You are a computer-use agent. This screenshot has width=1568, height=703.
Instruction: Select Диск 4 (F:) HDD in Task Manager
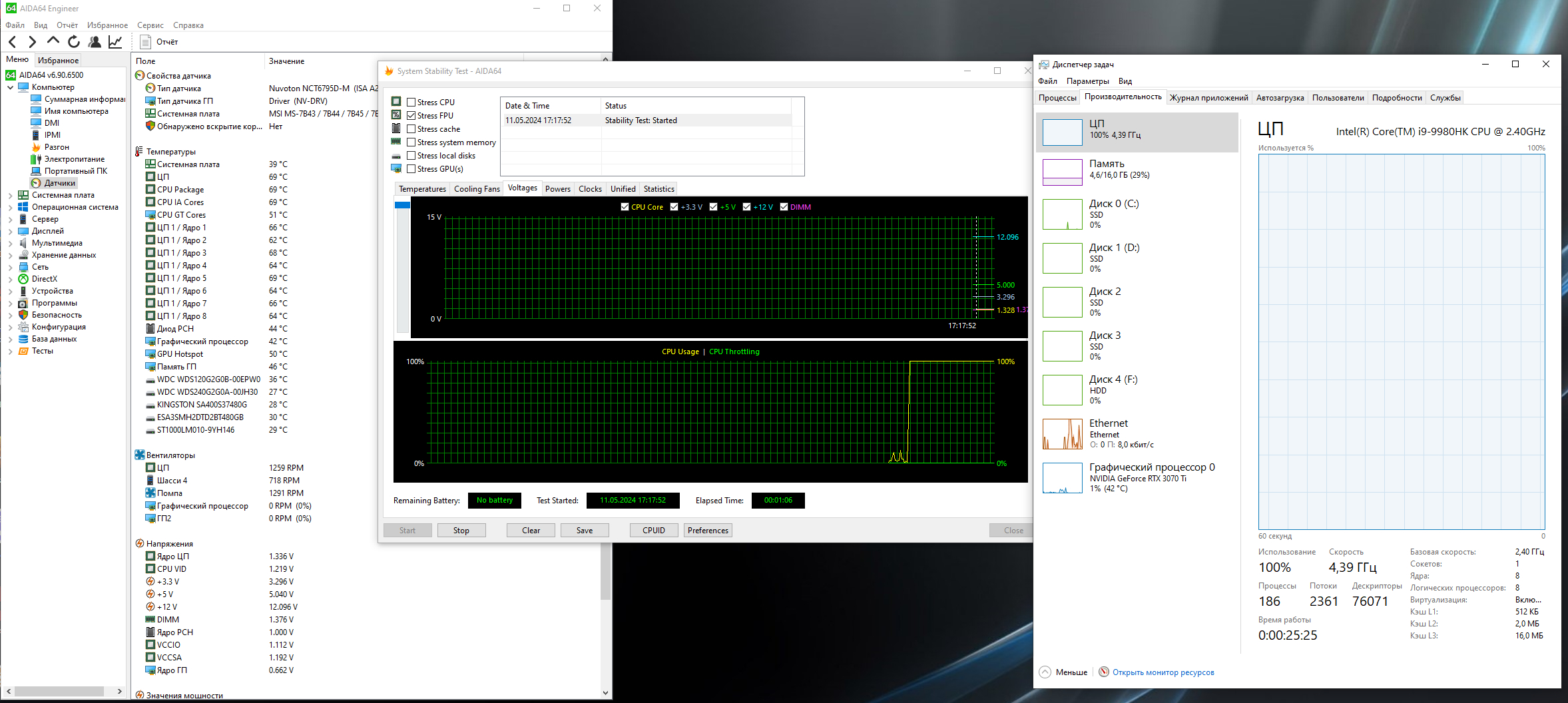(x=1137, y=389)
